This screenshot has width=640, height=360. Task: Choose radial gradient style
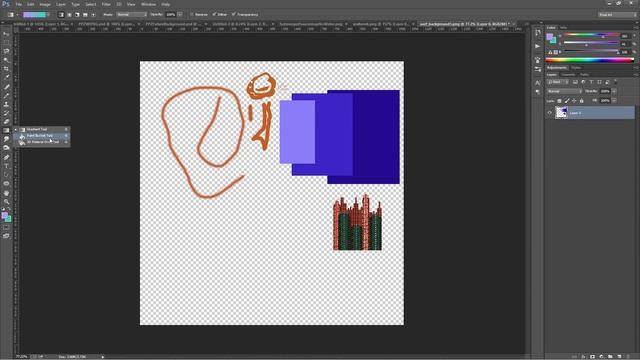pyautogui.click(x=69, y=14)
